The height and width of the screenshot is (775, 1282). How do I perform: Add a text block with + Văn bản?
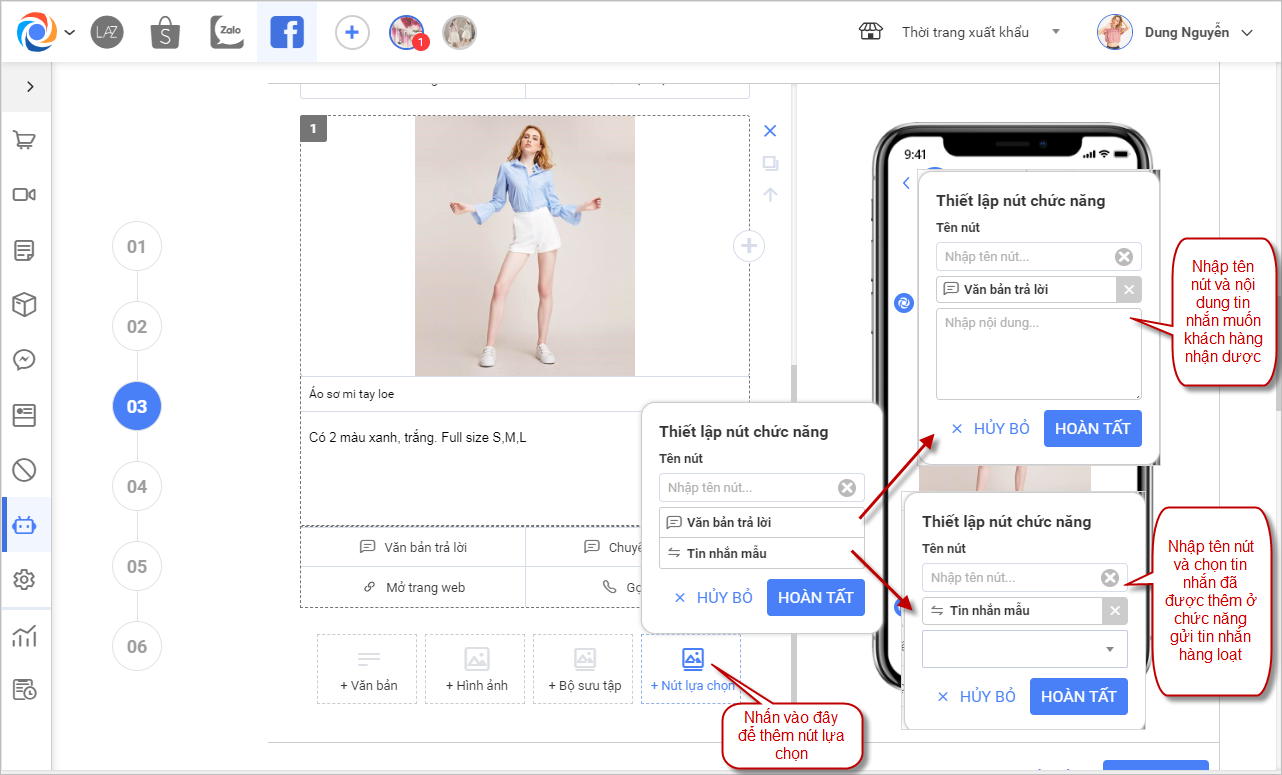pyautogui.click(x=369, y=669)
